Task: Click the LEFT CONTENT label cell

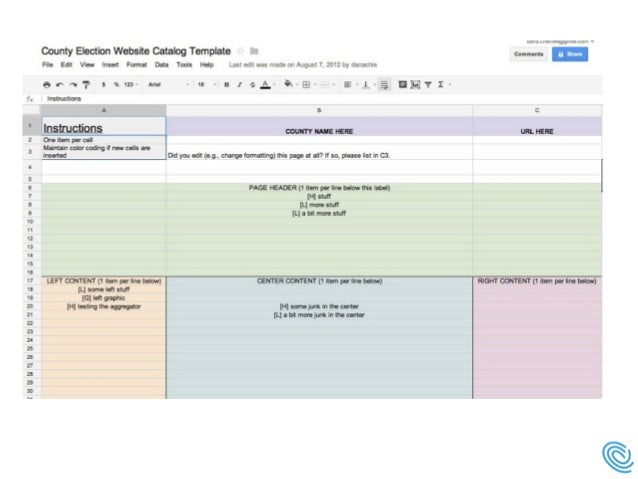Action: (x=103, y=281)
